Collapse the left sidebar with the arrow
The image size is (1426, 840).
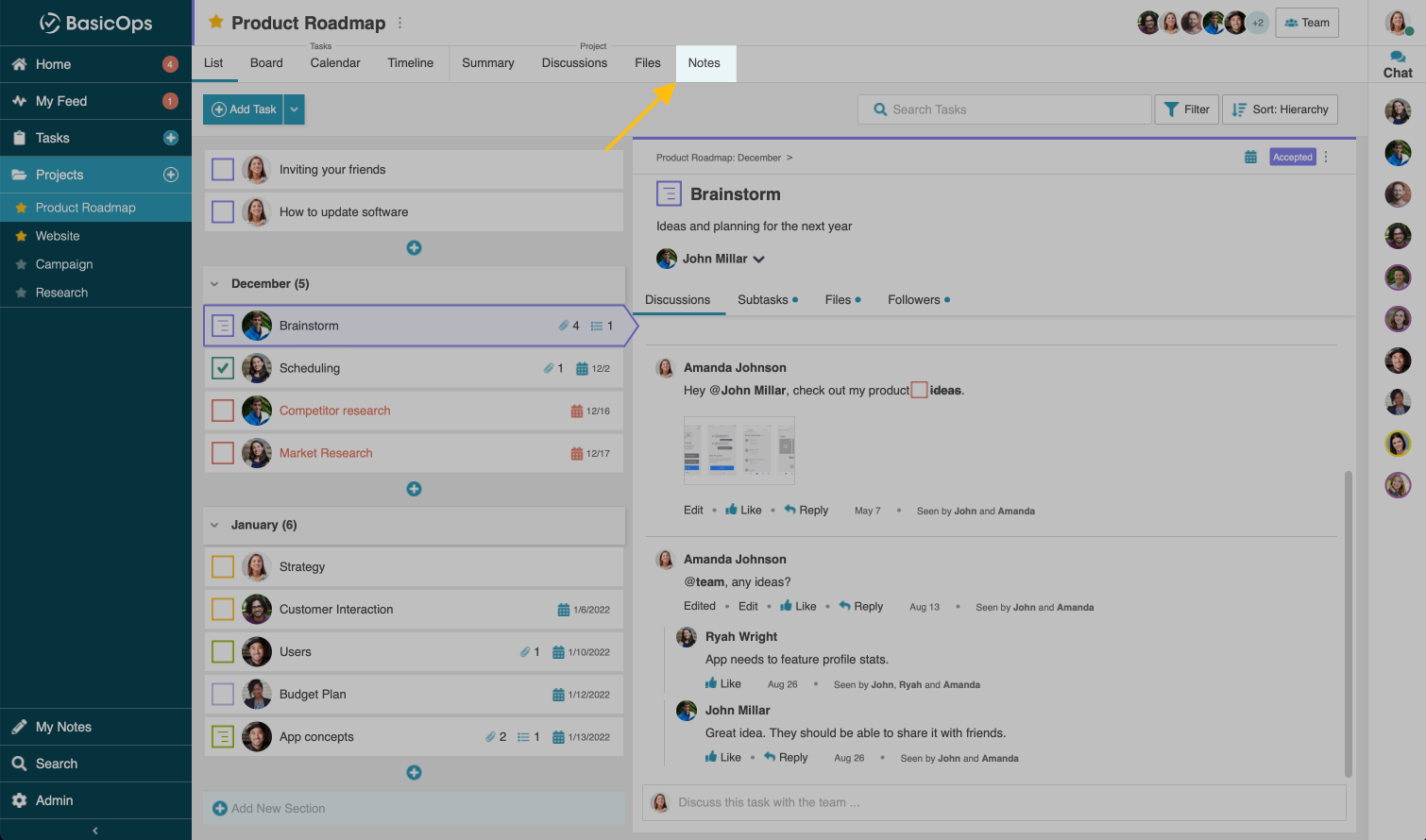click(x=95, y=831)
